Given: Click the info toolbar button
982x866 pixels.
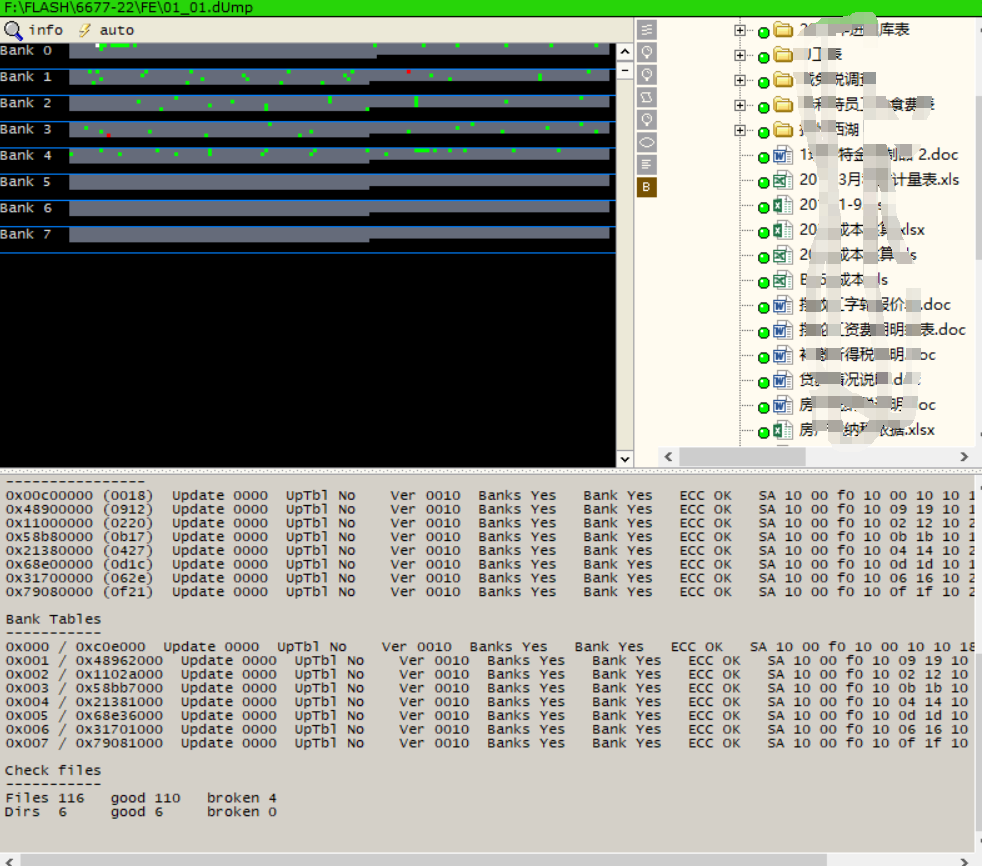Looking at the screenshot, I should point(34,30).
